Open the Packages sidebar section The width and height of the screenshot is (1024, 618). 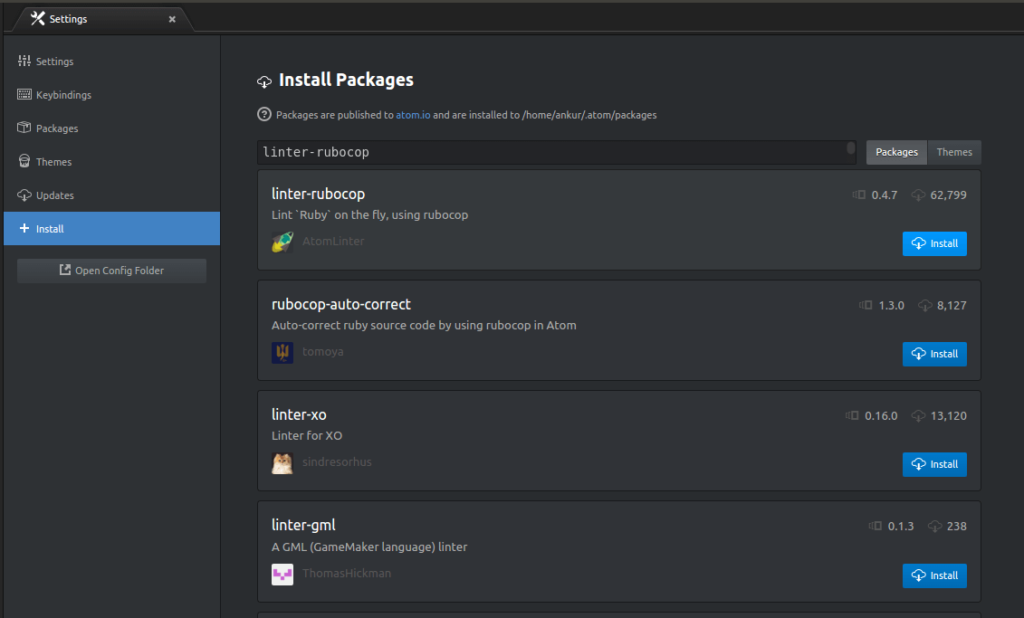pos(112,128)
